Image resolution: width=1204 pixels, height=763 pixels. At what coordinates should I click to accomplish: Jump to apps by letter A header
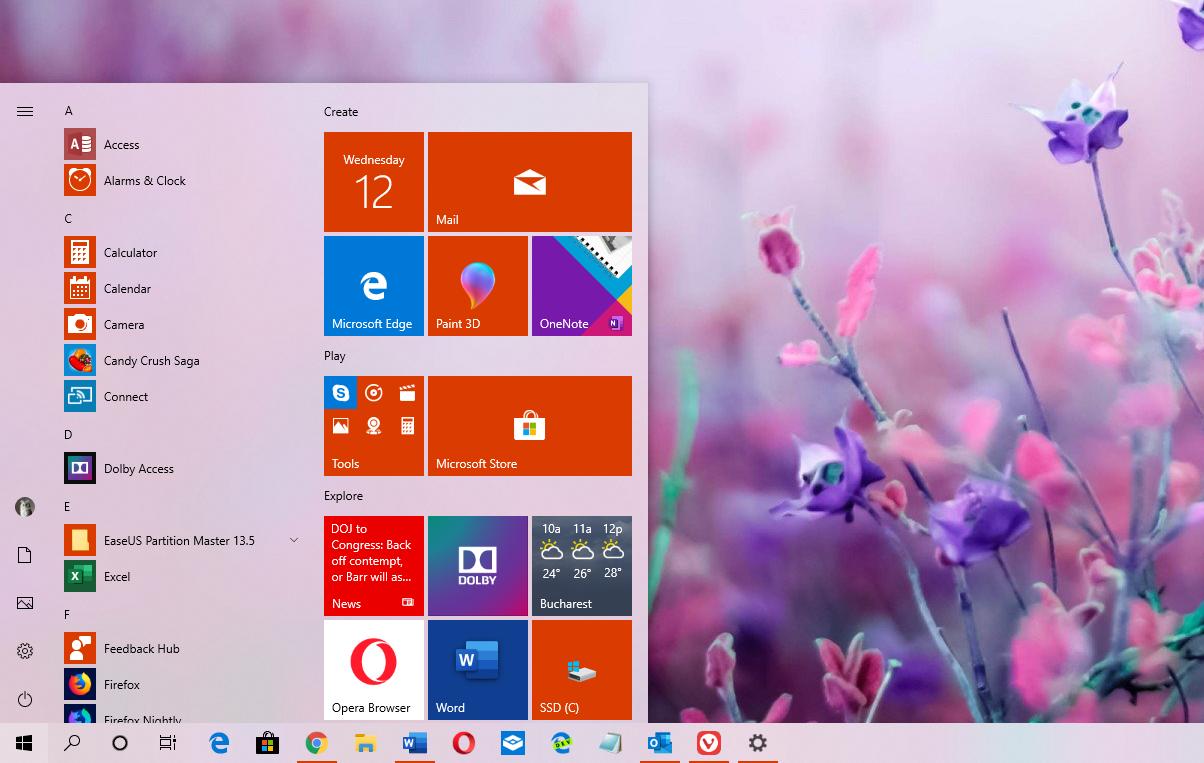(69, 111)
